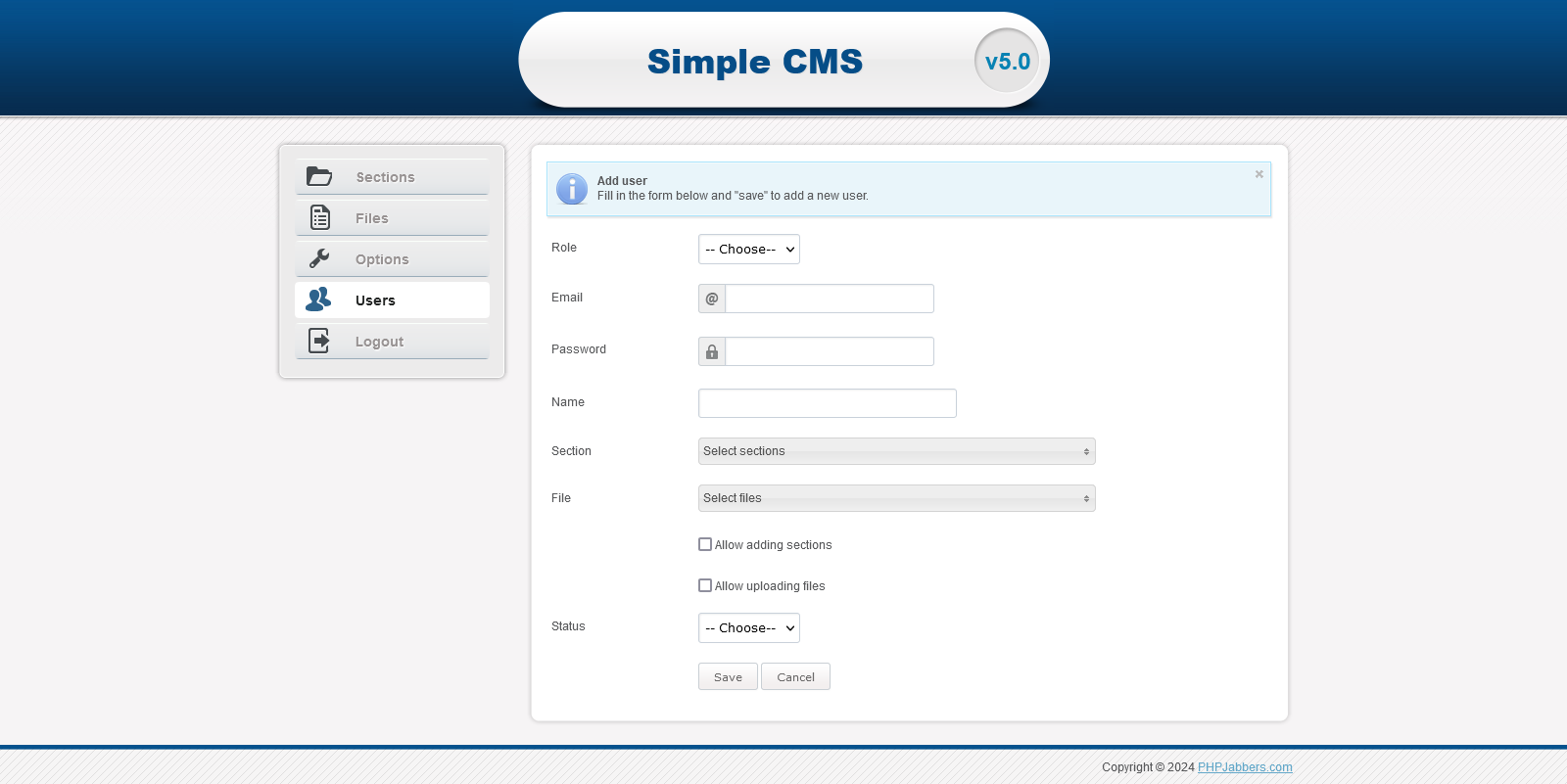This screenshot has height=784, width=1567.
Task: Click the blue info icon in notice
Action: [572, 189]
